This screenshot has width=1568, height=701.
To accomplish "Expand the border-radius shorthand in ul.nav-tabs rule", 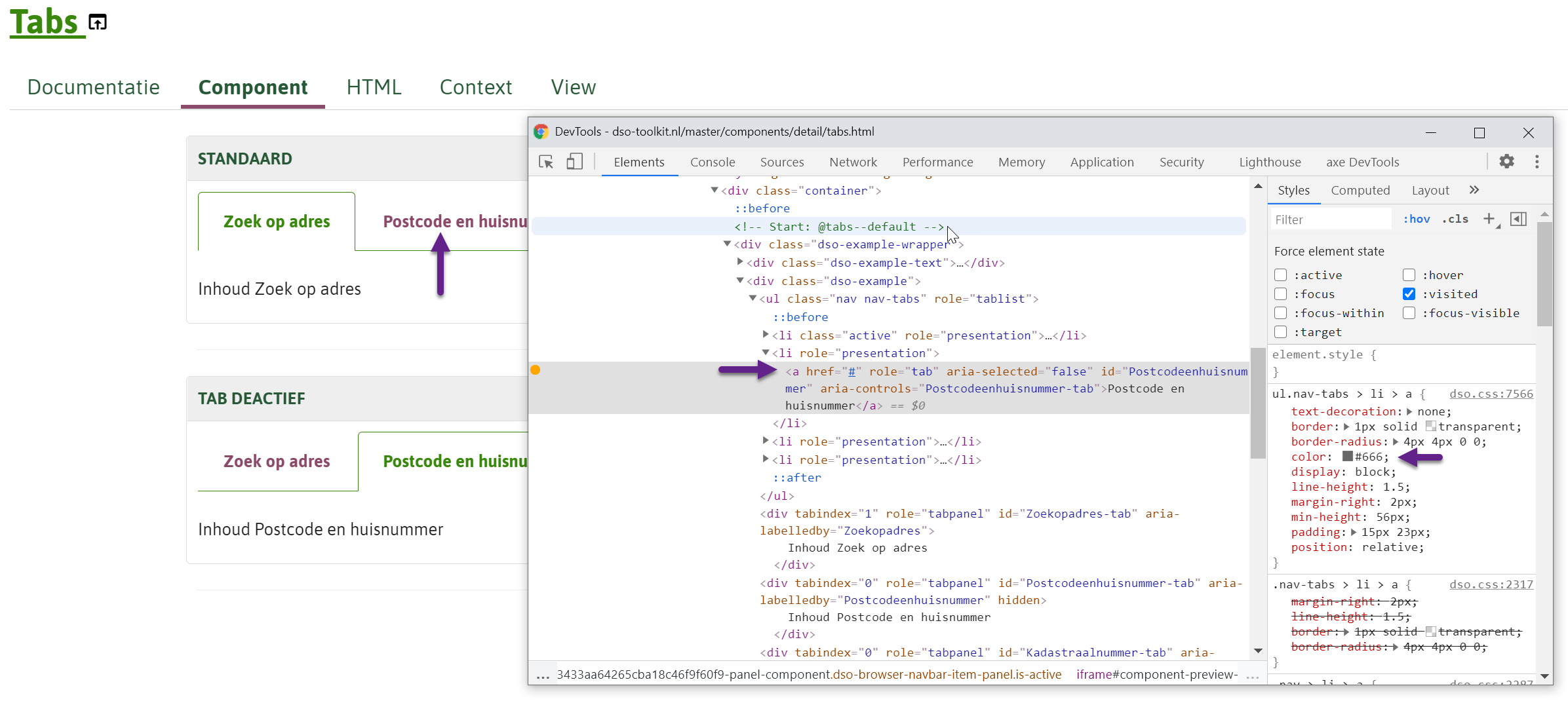I will coord(1396,442).
